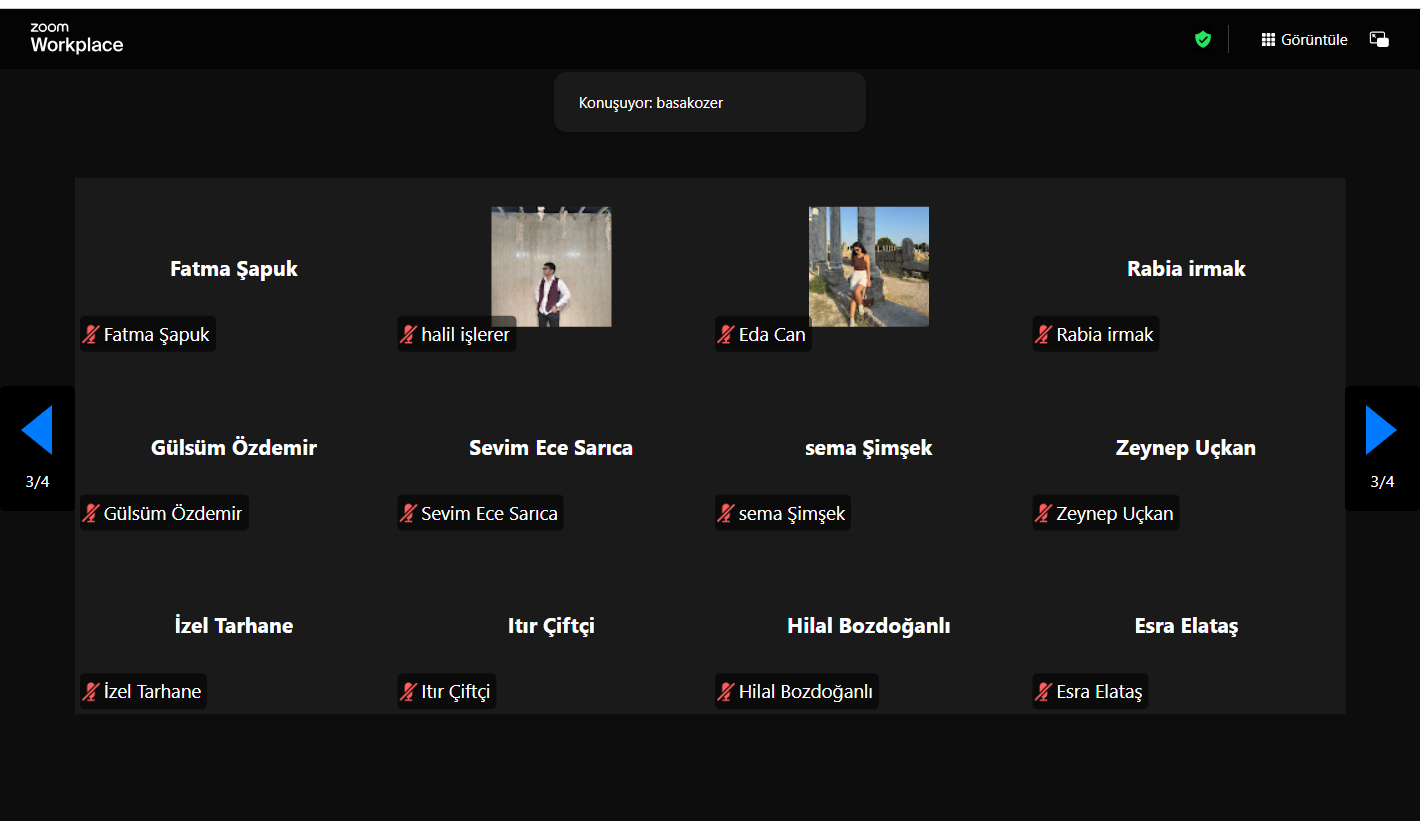Viewport: 1421px width, 821px height.
Task: Click the green security shield icon
Action: pyautogui.click(x=1203, y=40)
